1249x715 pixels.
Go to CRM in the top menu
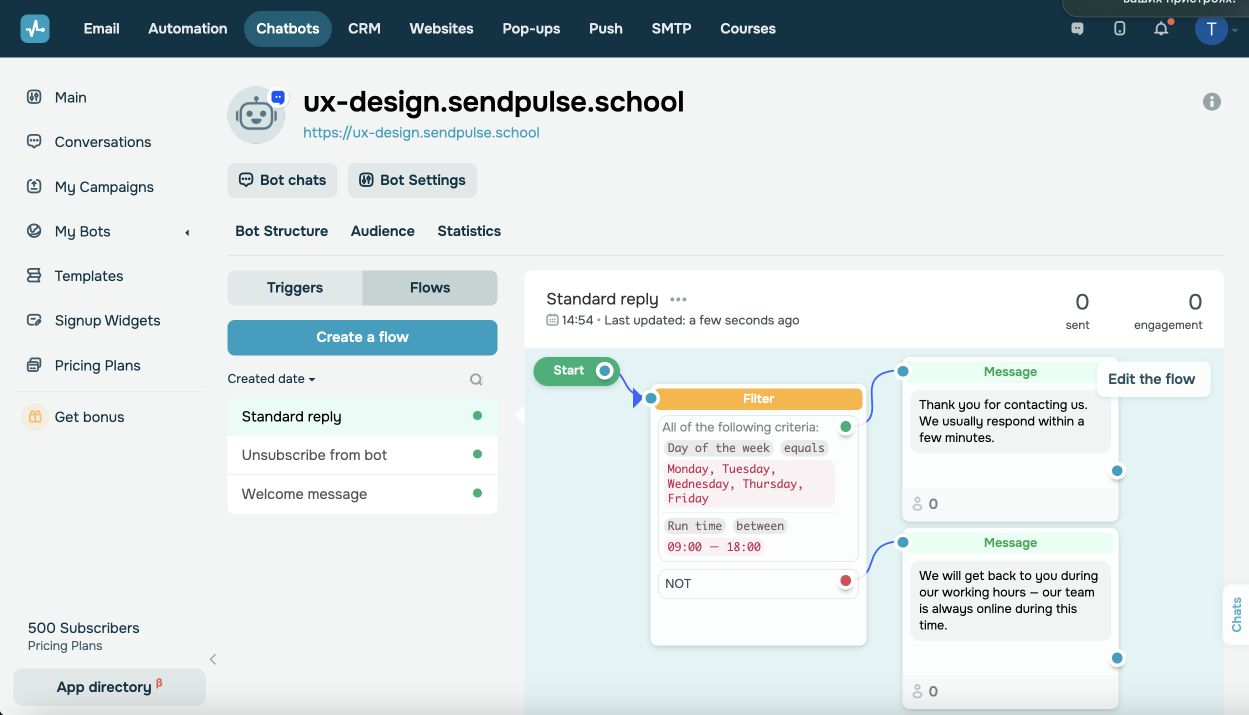[364, 28]
